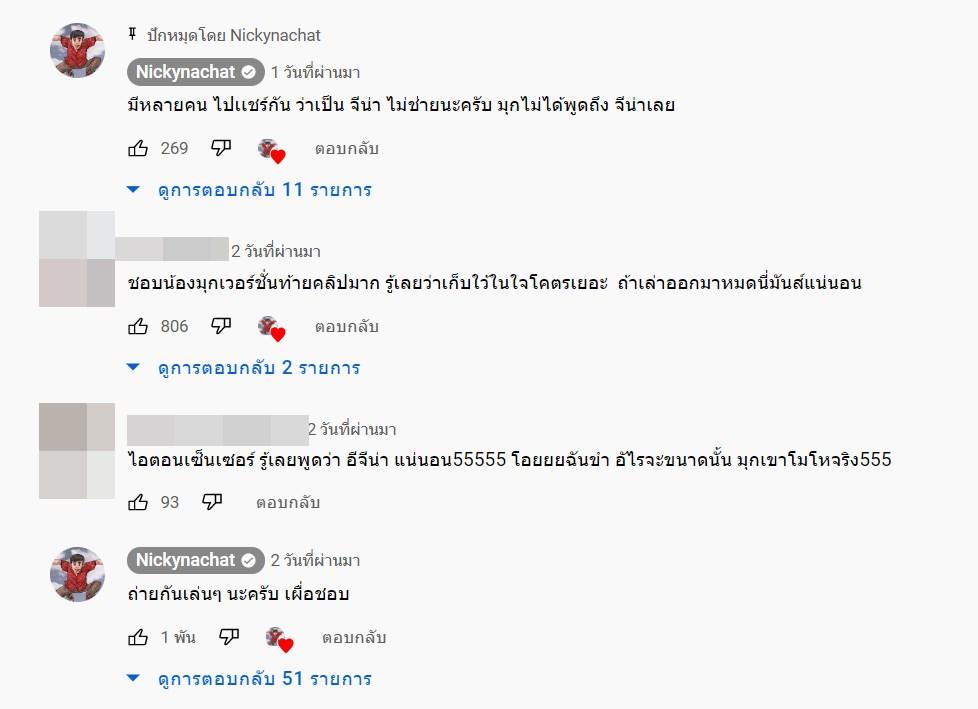Viewport: 978px width, 709px height.
Task: Click creator heart on 1 พัน comment
Action: pos(278,639)
